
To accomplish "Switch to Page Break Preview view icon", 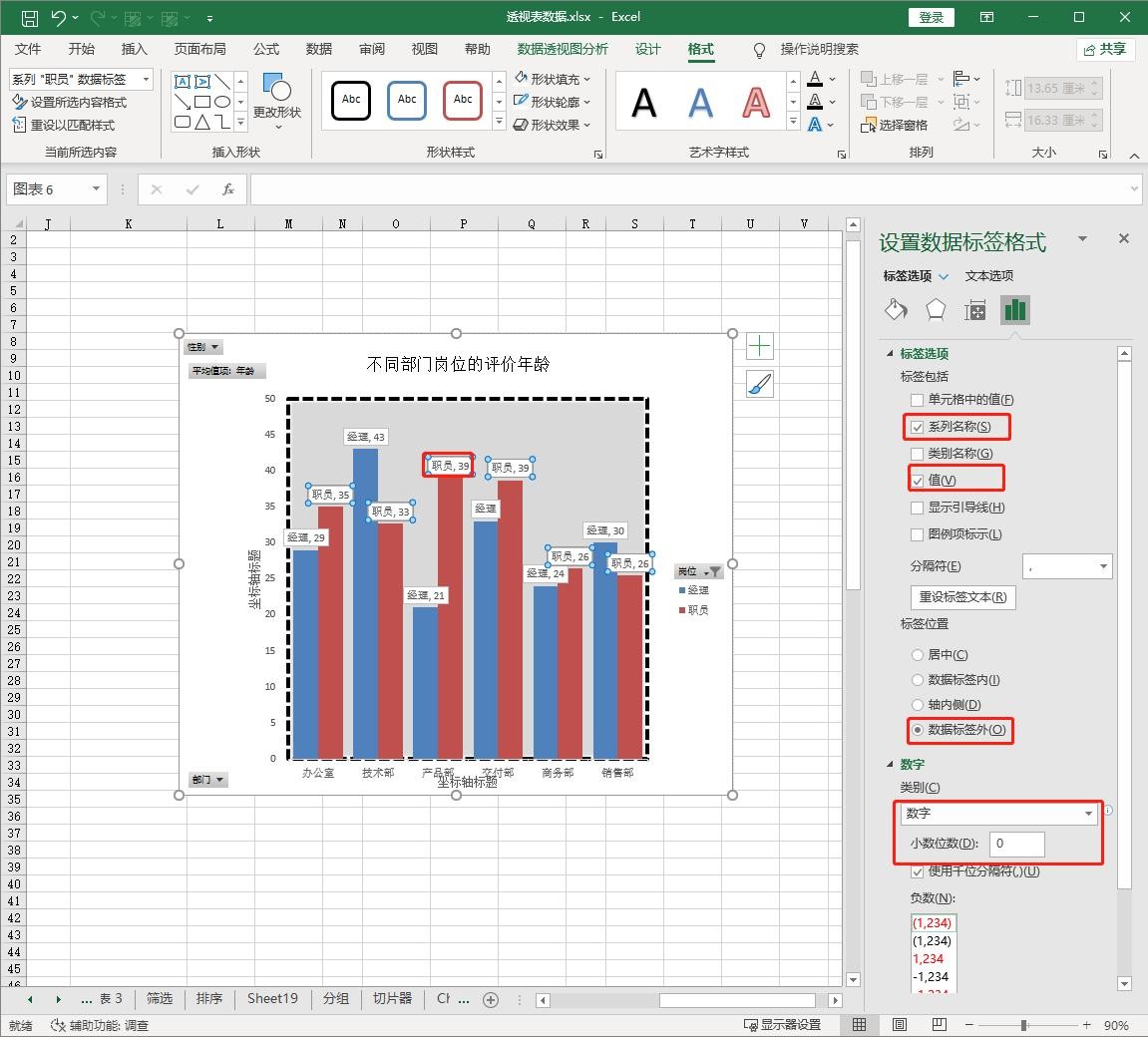I will 939,1025.
